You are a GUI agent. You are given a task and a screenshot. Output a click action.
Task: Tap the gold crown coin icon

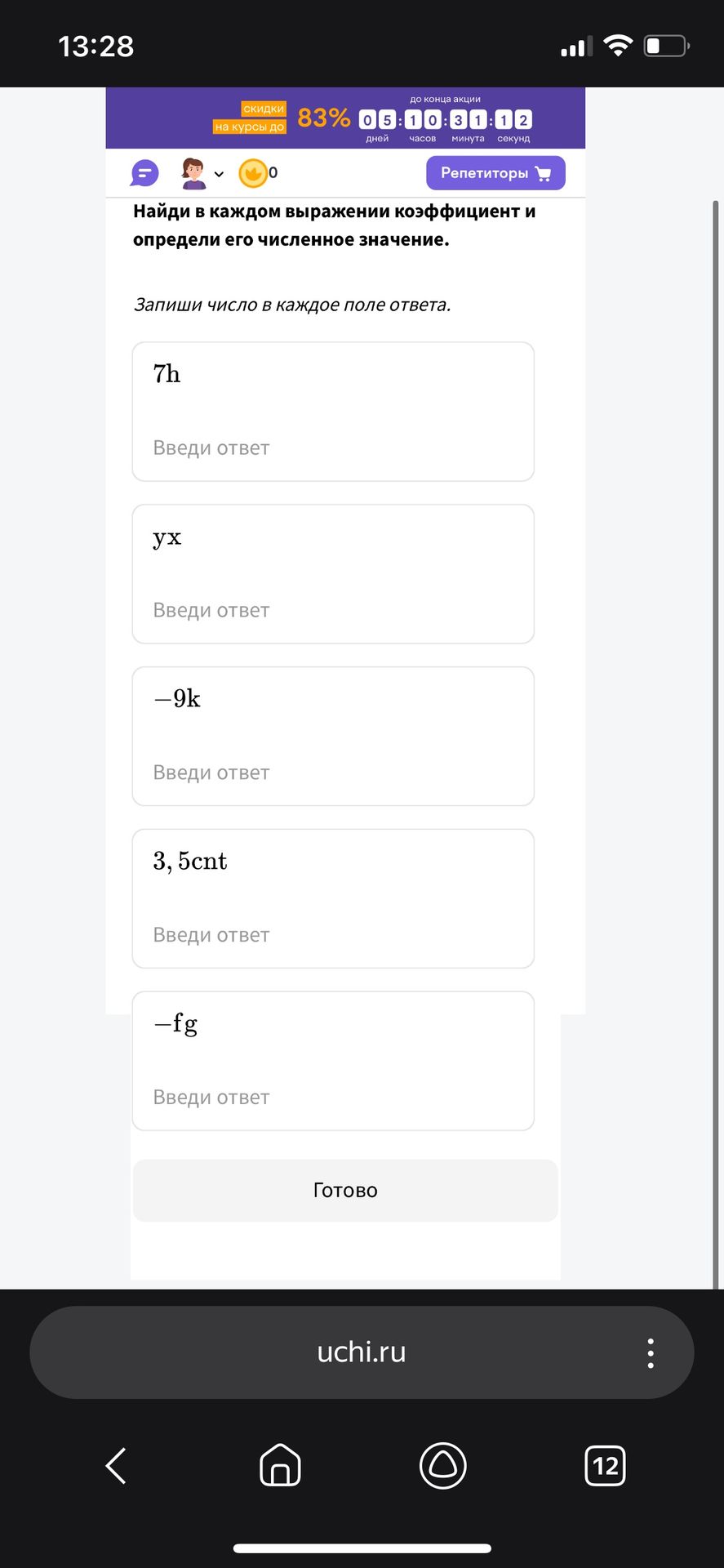pos(253,173)
